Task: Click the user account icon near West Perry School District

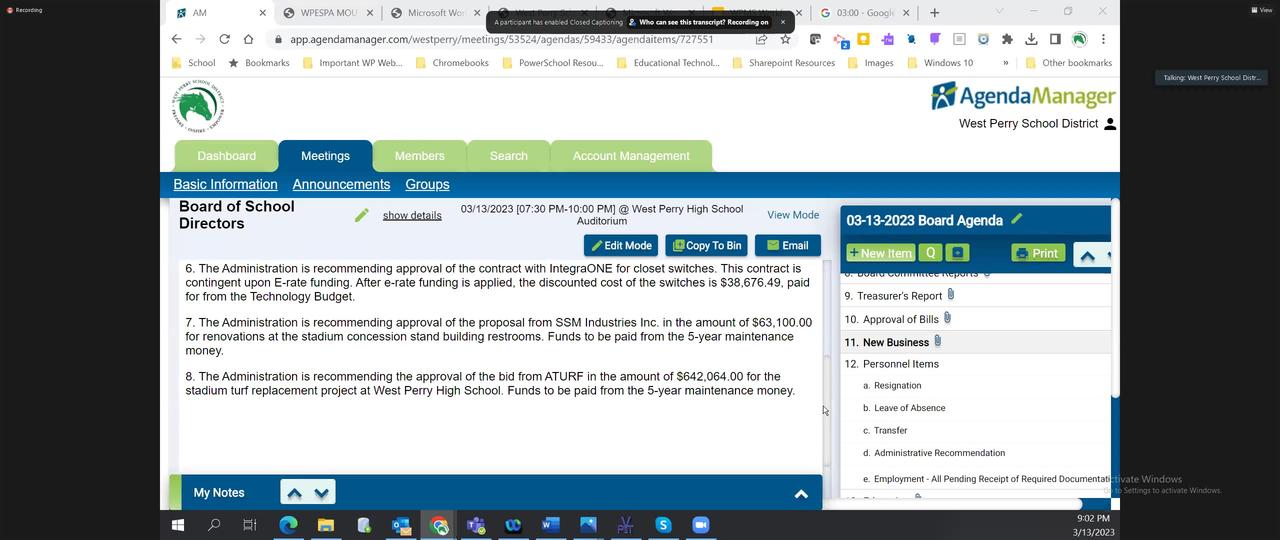Action: pos(1109,124)
